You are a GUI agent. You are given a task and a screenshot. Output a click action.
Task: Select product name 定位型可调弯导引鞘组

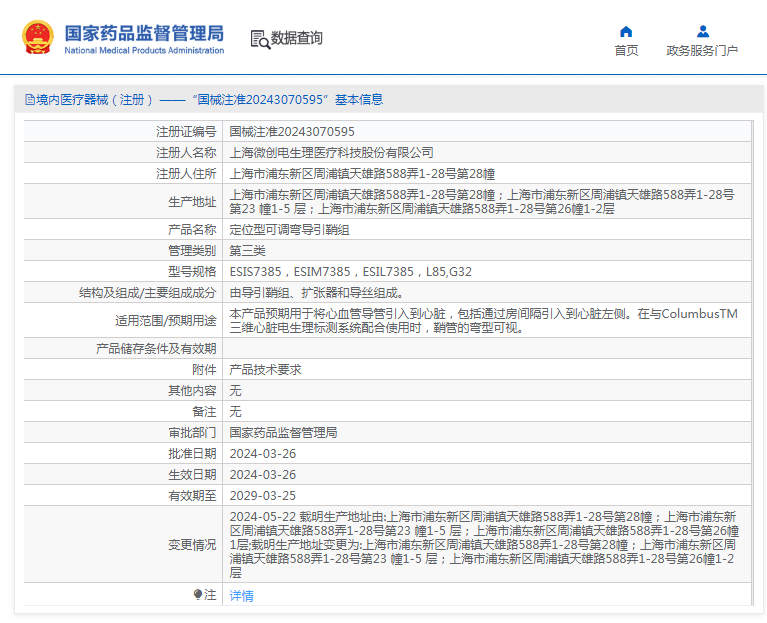pos(289,229)
